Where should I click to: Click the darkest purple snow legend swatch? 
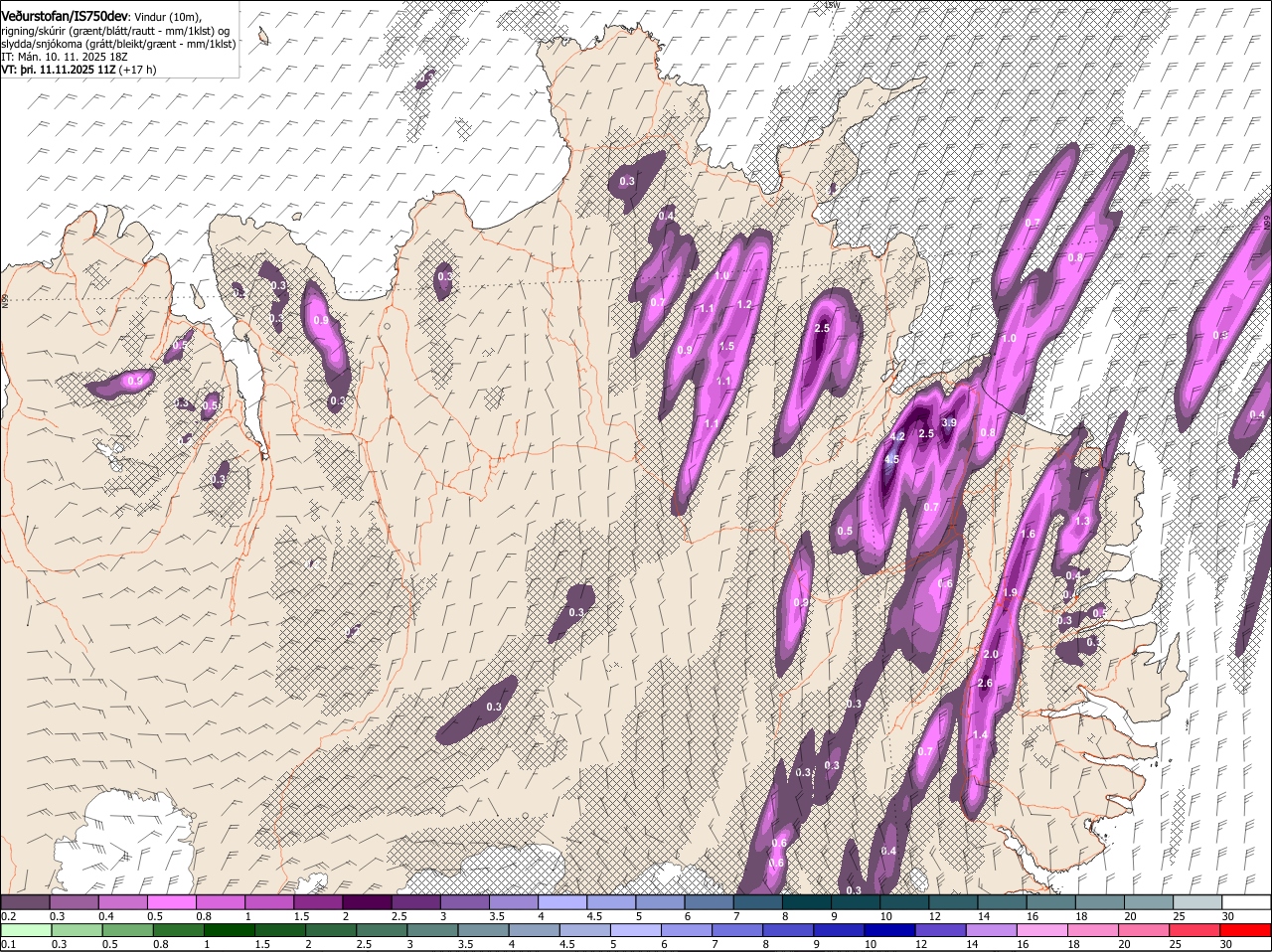click(x=369, y=902)
